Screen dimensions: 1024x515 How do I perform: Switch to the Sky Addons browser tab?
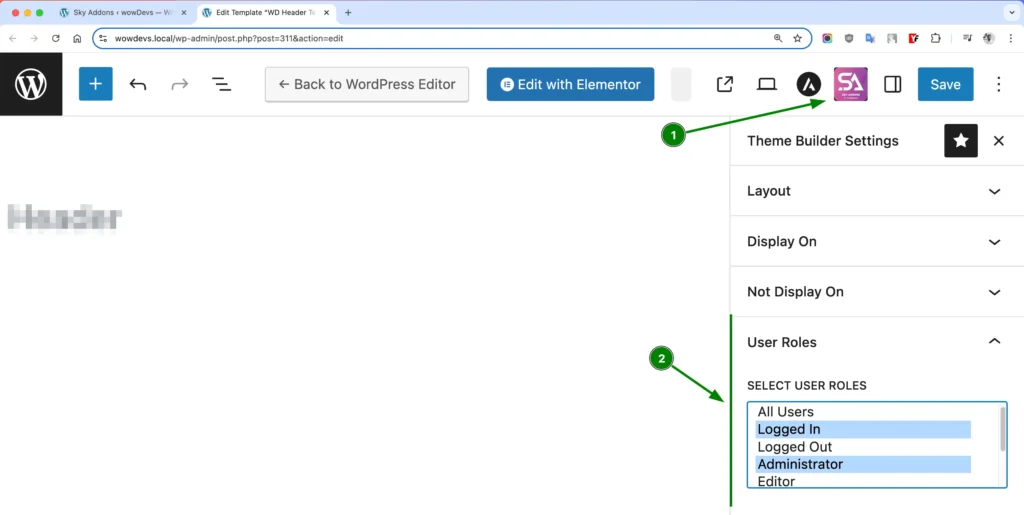click(121, 12)
